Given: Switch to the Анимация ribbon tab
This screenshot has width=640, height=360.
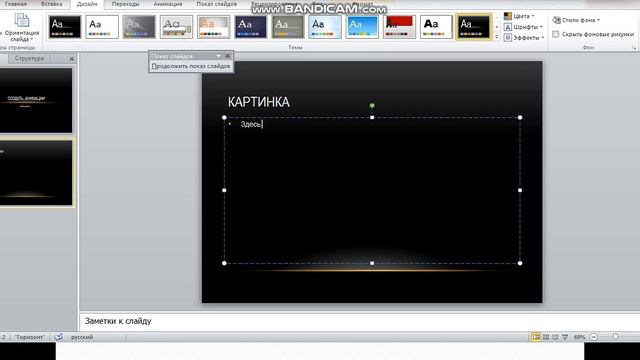Looking at the screenshot, I should [x=168, y=4].
